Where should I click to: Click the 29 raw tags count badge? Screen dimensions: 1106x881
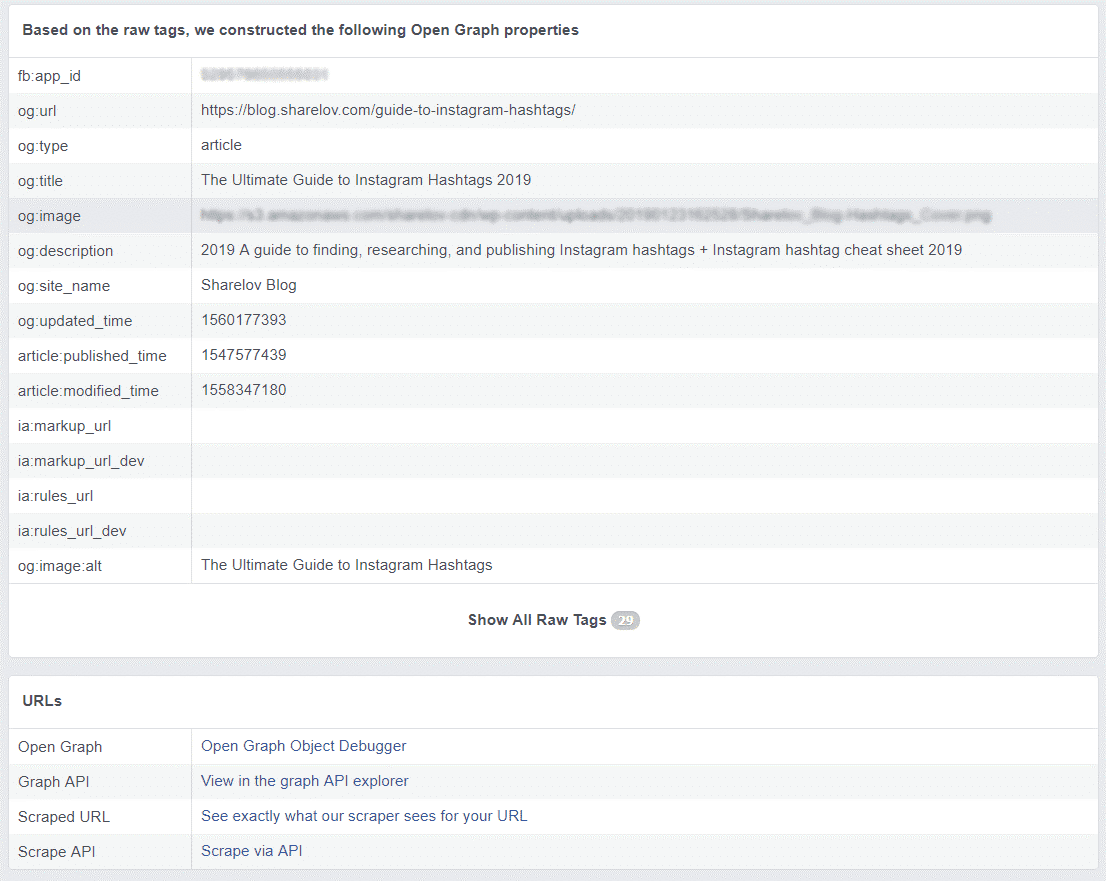click(625, 621)
